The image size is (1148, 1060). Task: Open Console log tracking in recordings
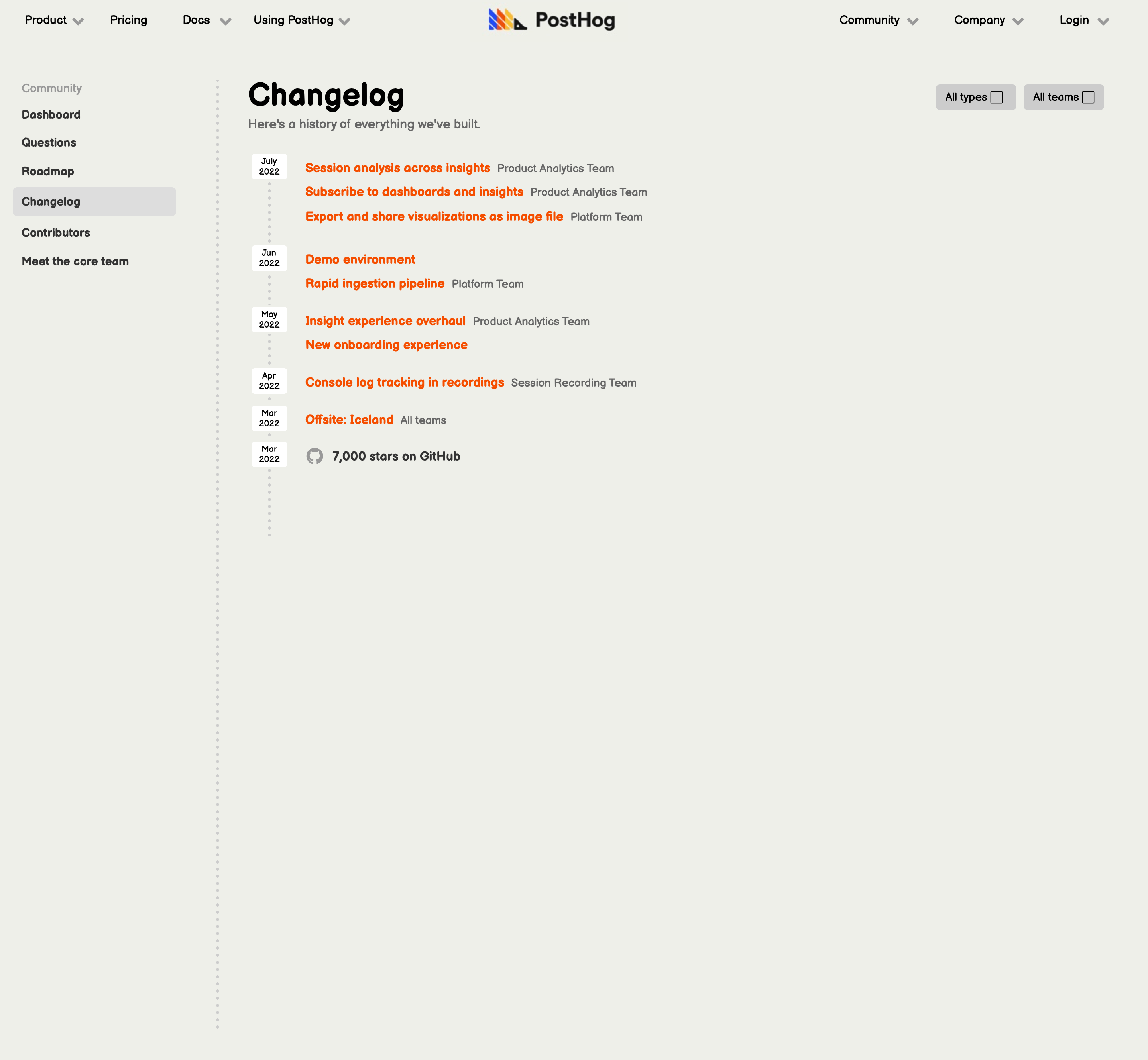point(405,383)
